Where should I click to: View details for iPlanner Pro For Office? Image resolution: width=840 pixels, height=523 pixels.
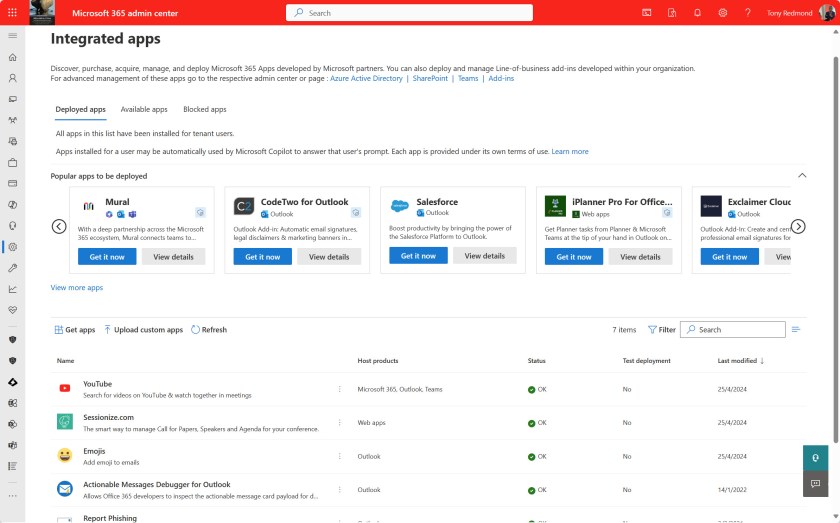(x=640, y=257)
